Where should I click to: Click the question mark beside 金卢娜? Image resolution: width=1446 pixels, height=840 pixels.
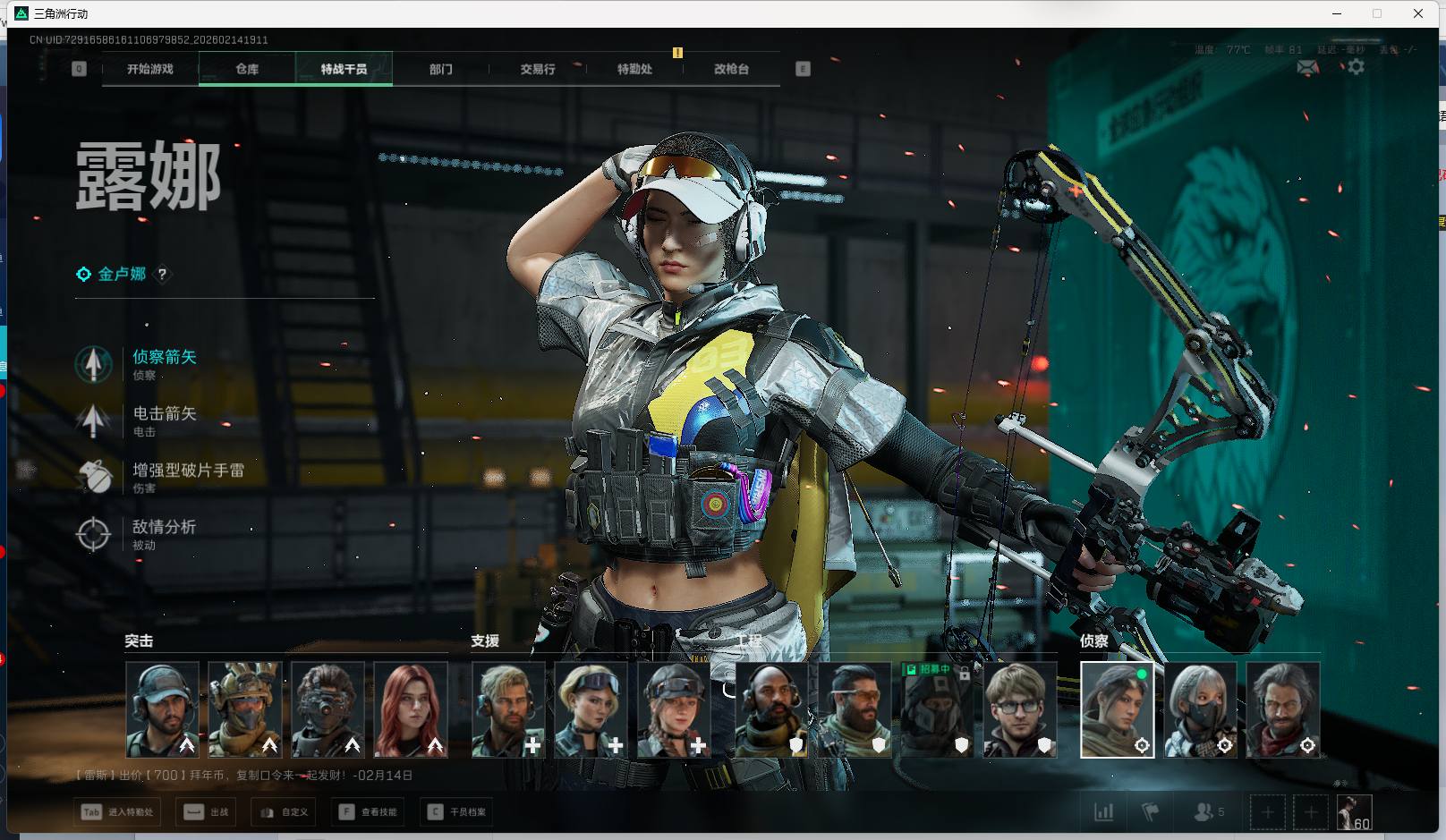162,275
